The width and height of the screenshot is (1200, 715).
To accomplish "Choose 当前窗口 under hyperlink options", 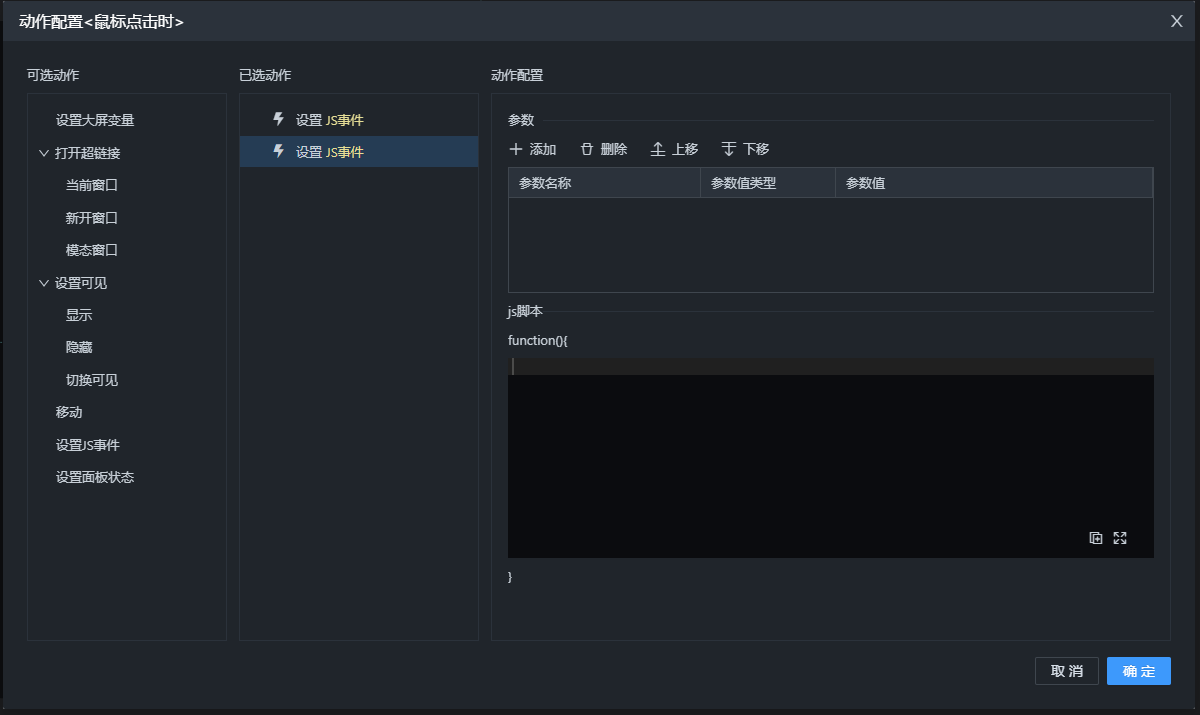I will click(x=92, y=185).
